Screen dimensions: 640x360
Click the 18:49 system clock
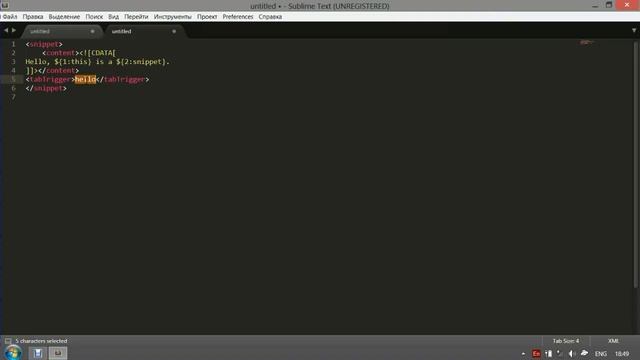[622, 354]
